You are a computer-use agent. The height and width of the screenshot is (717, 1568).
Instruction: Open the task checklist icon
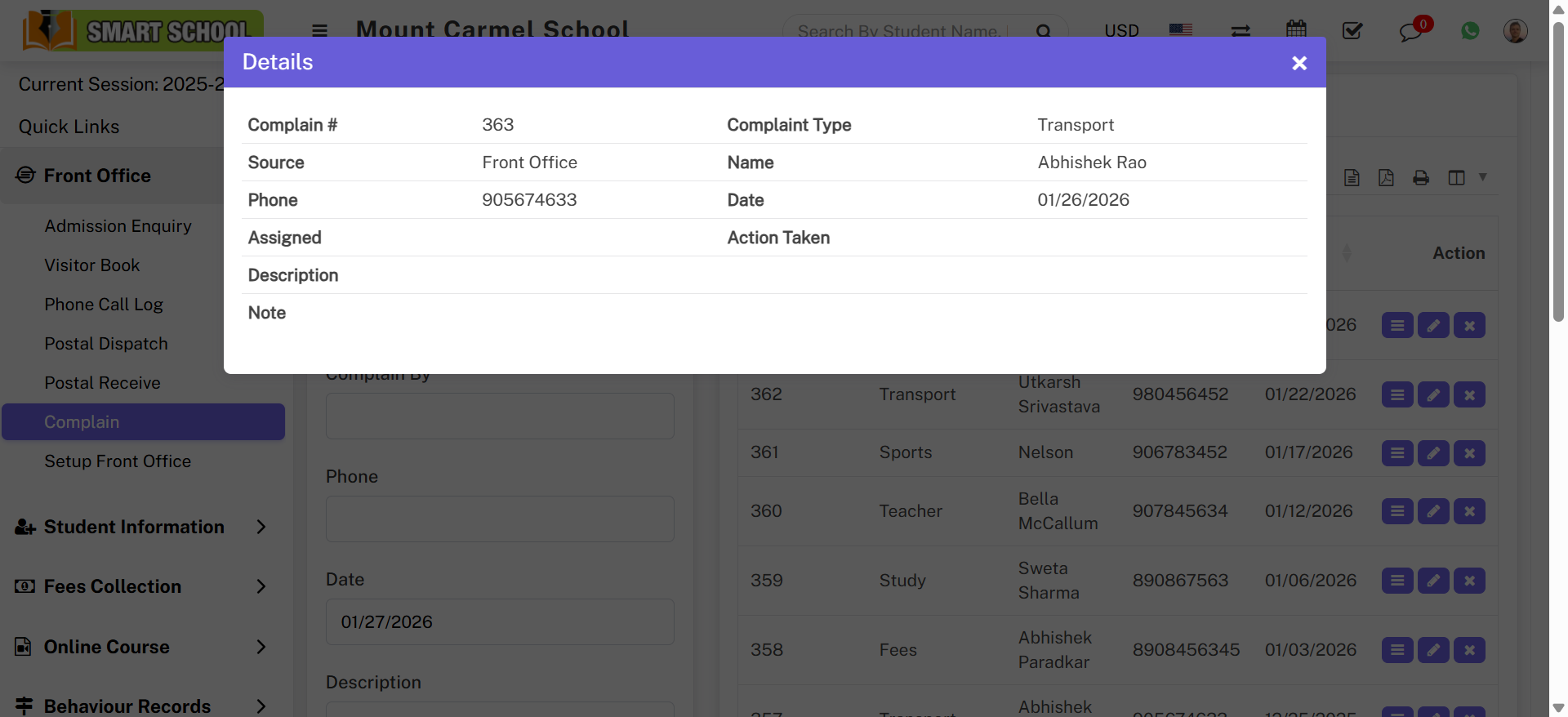pyautogui.click(x=1352, y=31)
